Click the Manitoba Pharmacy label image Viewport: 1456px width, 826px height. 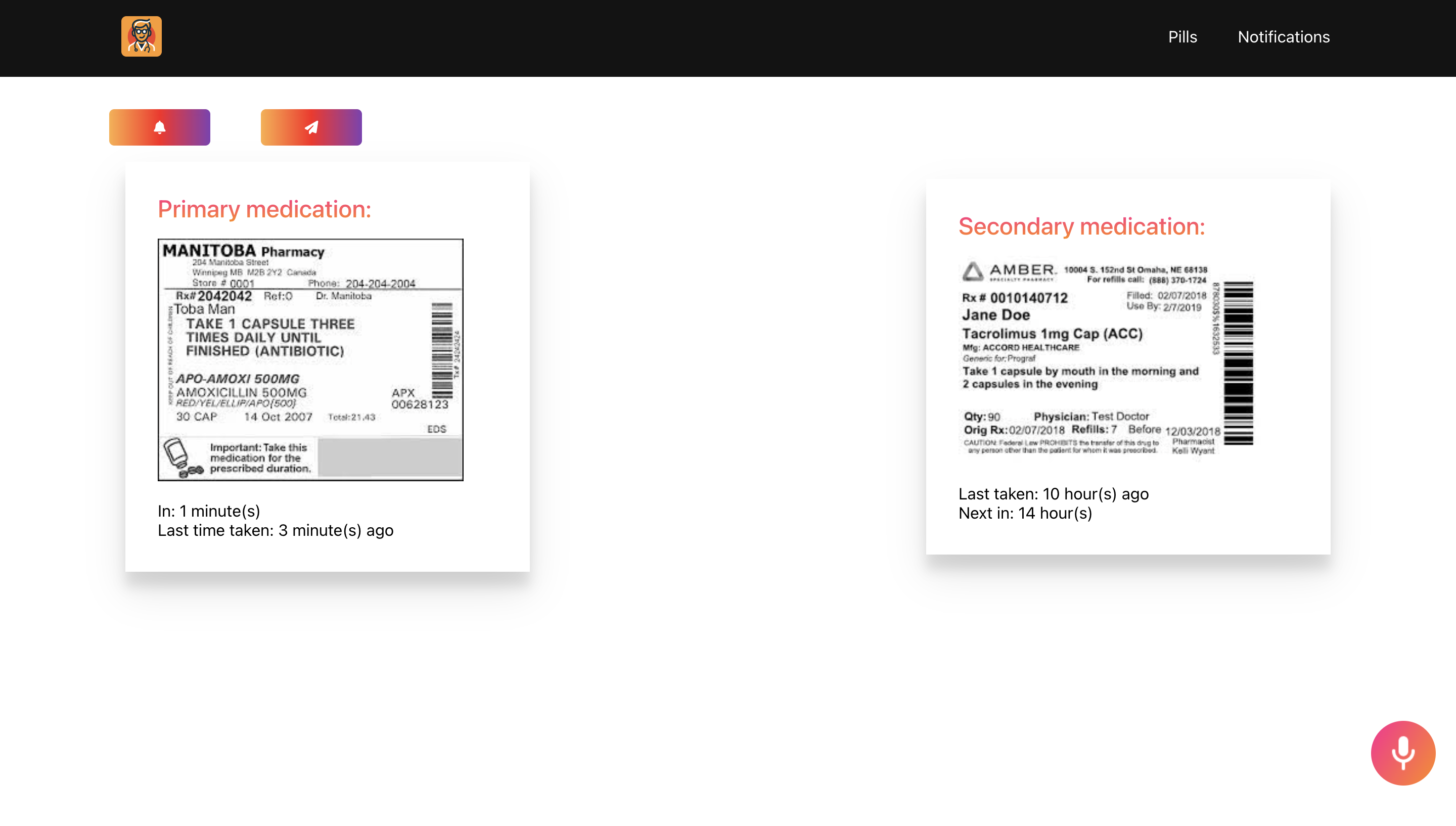tap(310, 359)
